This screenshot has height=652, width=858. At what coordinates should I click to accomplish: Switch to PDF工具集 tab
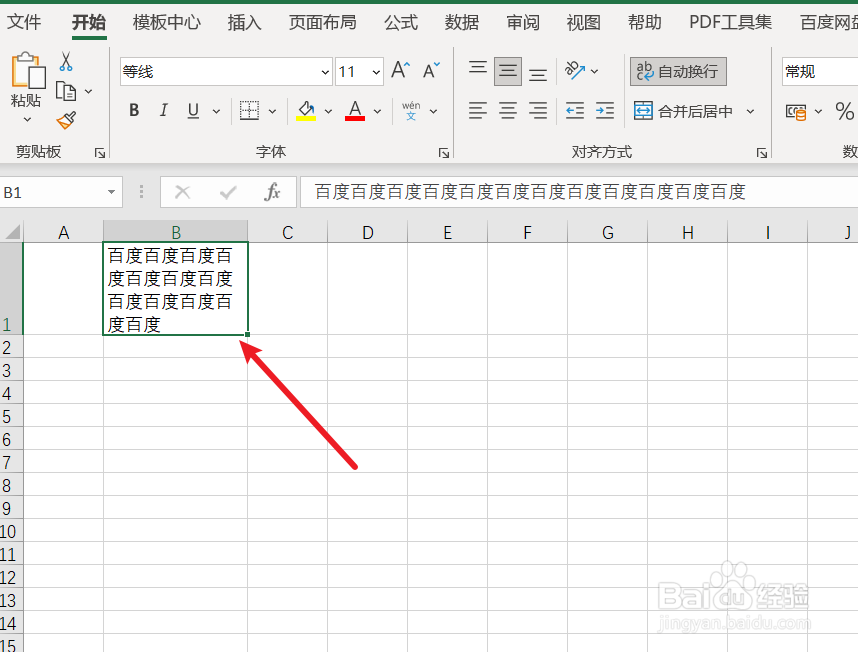pyautogui.click(x=731, y=22)
